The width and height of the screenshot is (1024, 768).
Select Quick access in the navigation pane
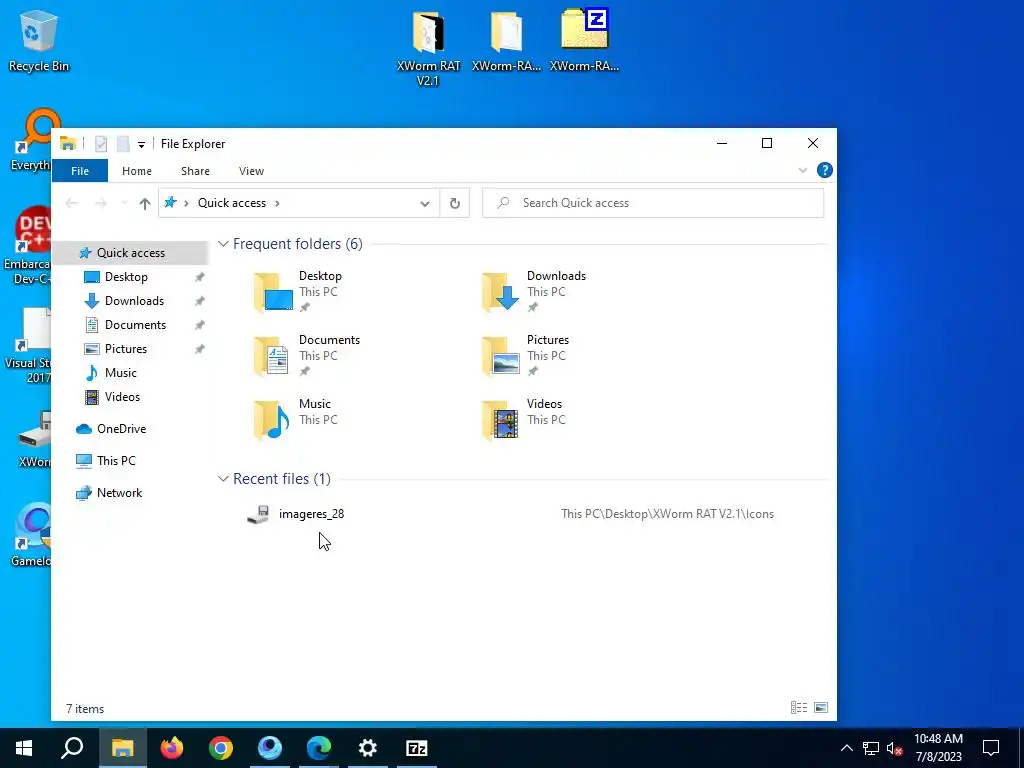pyautogui.click(x=131, y=253)
